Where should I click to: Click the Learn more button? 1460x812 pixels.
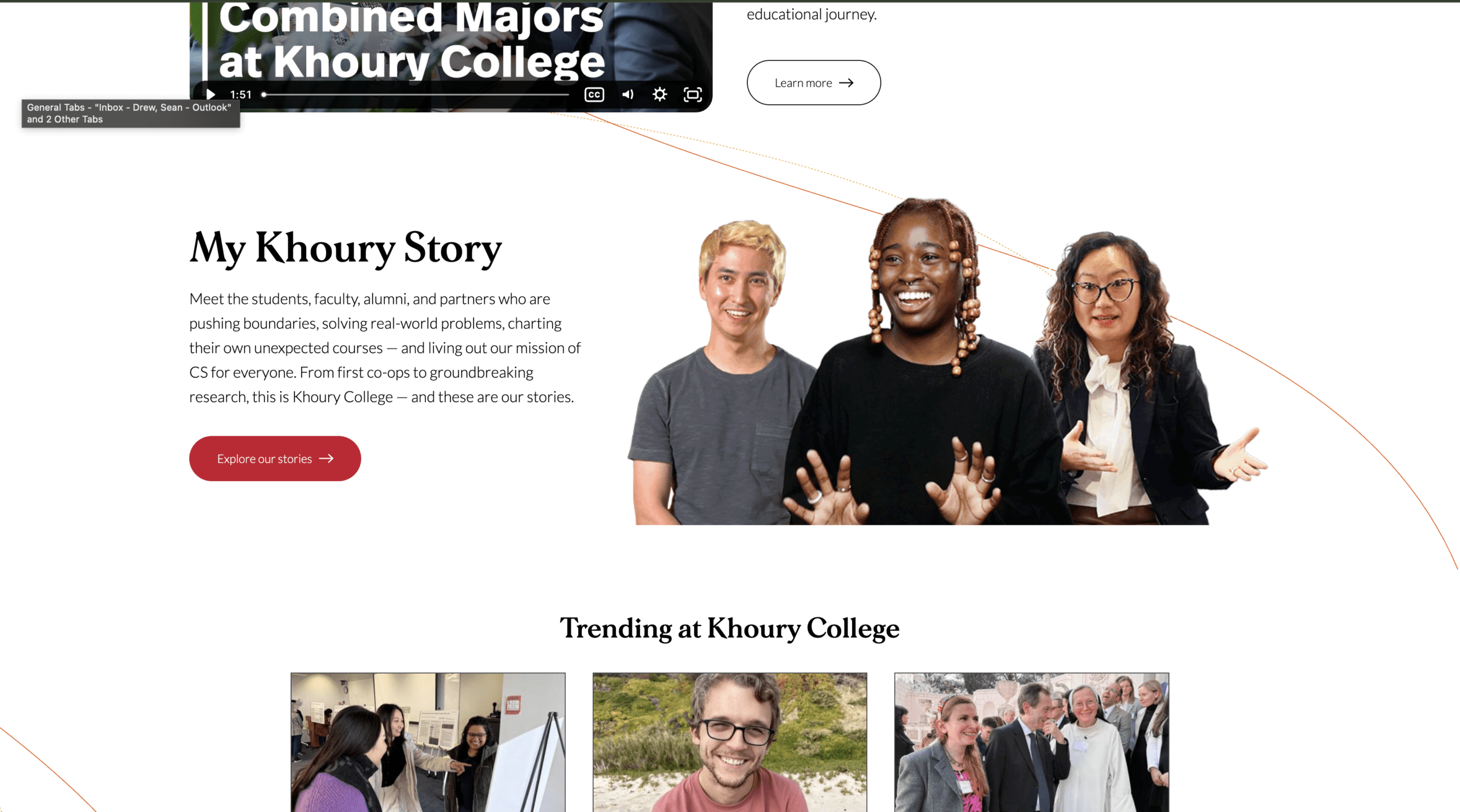pos(813,83)
